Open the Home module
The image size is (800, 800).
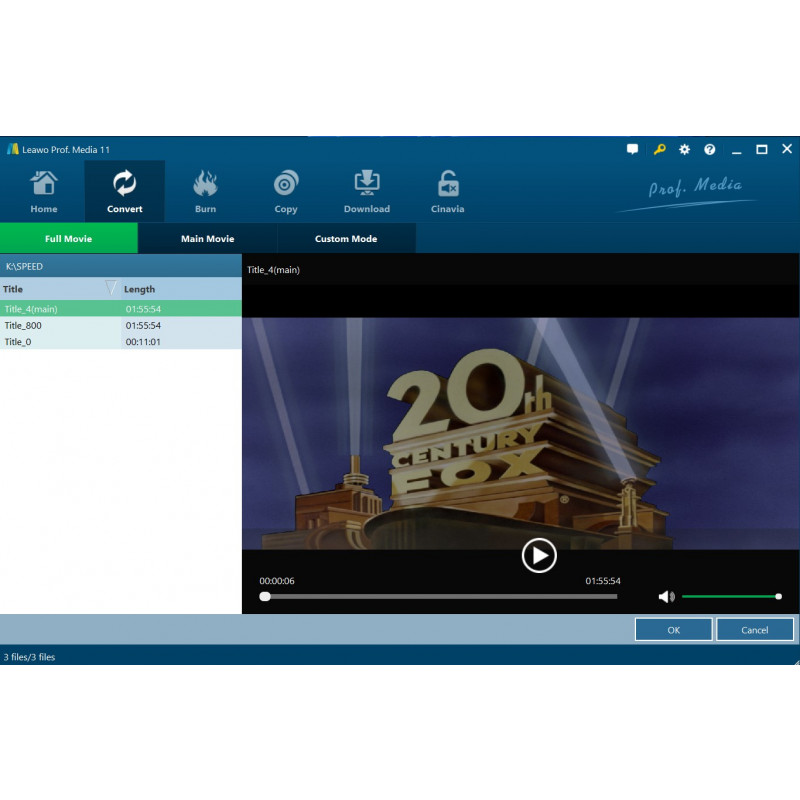pyautogui.click(x=44, y=191)
